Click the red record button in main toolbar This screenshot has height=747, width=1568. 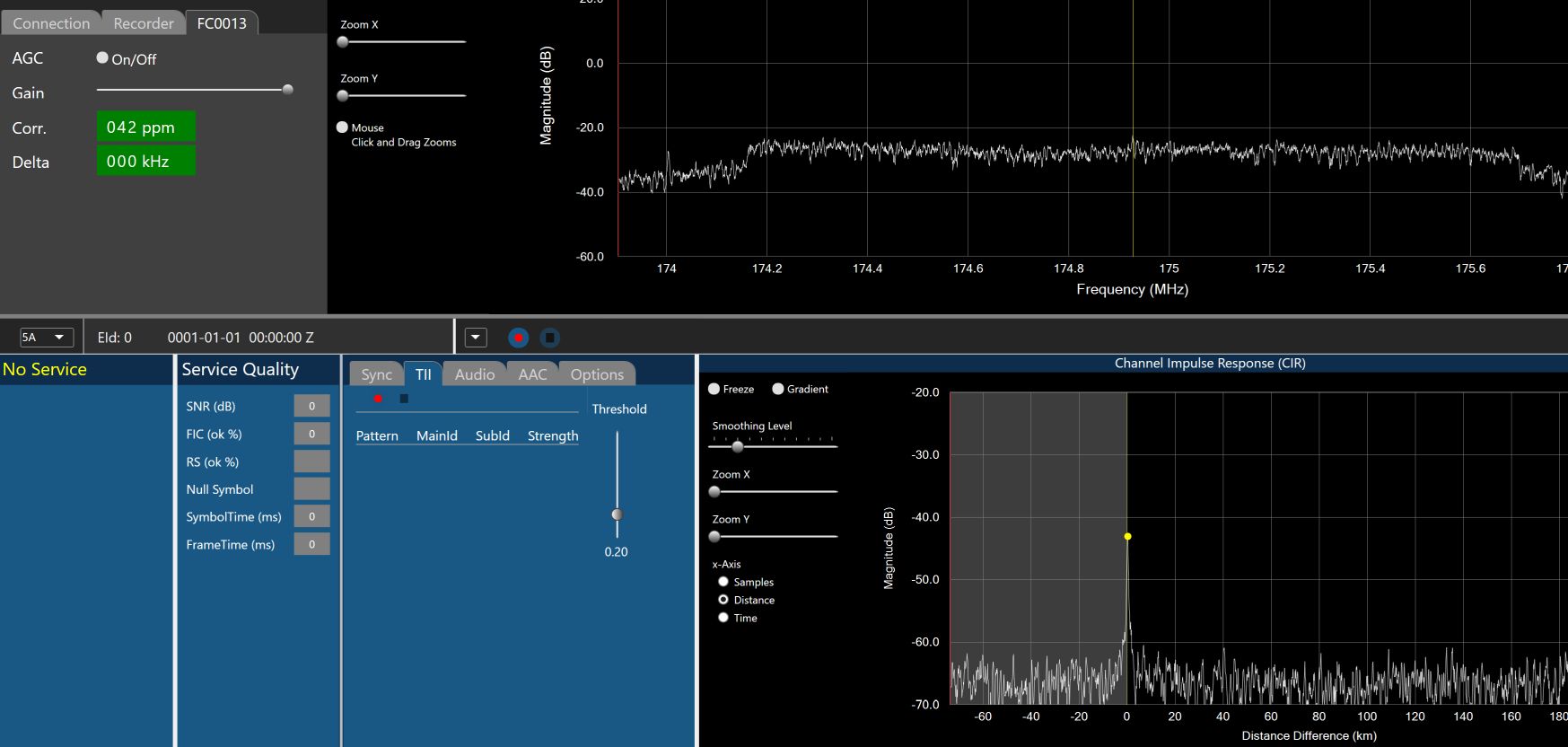tap(518, 338)
